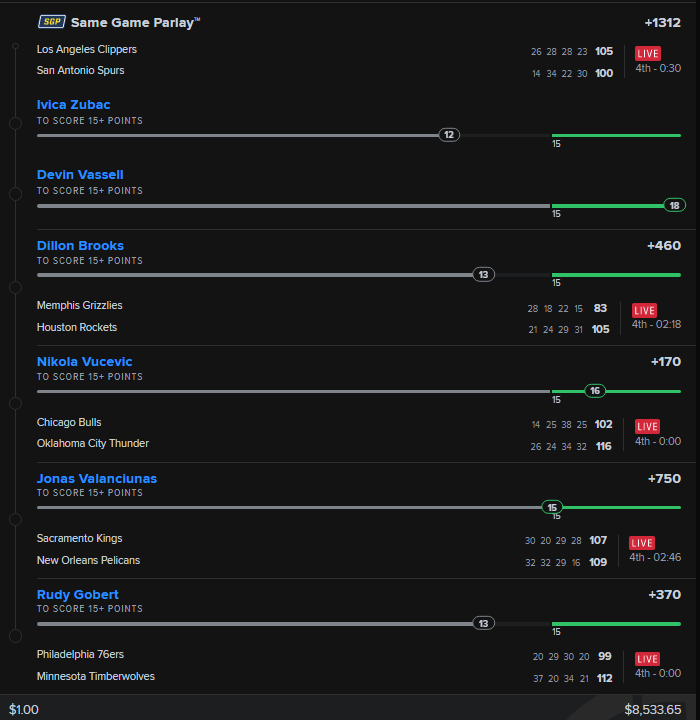Screen dimensions: 700x720
Task: Click the +750 odds for Jonas Valanciunas
Action: (664, 478)
